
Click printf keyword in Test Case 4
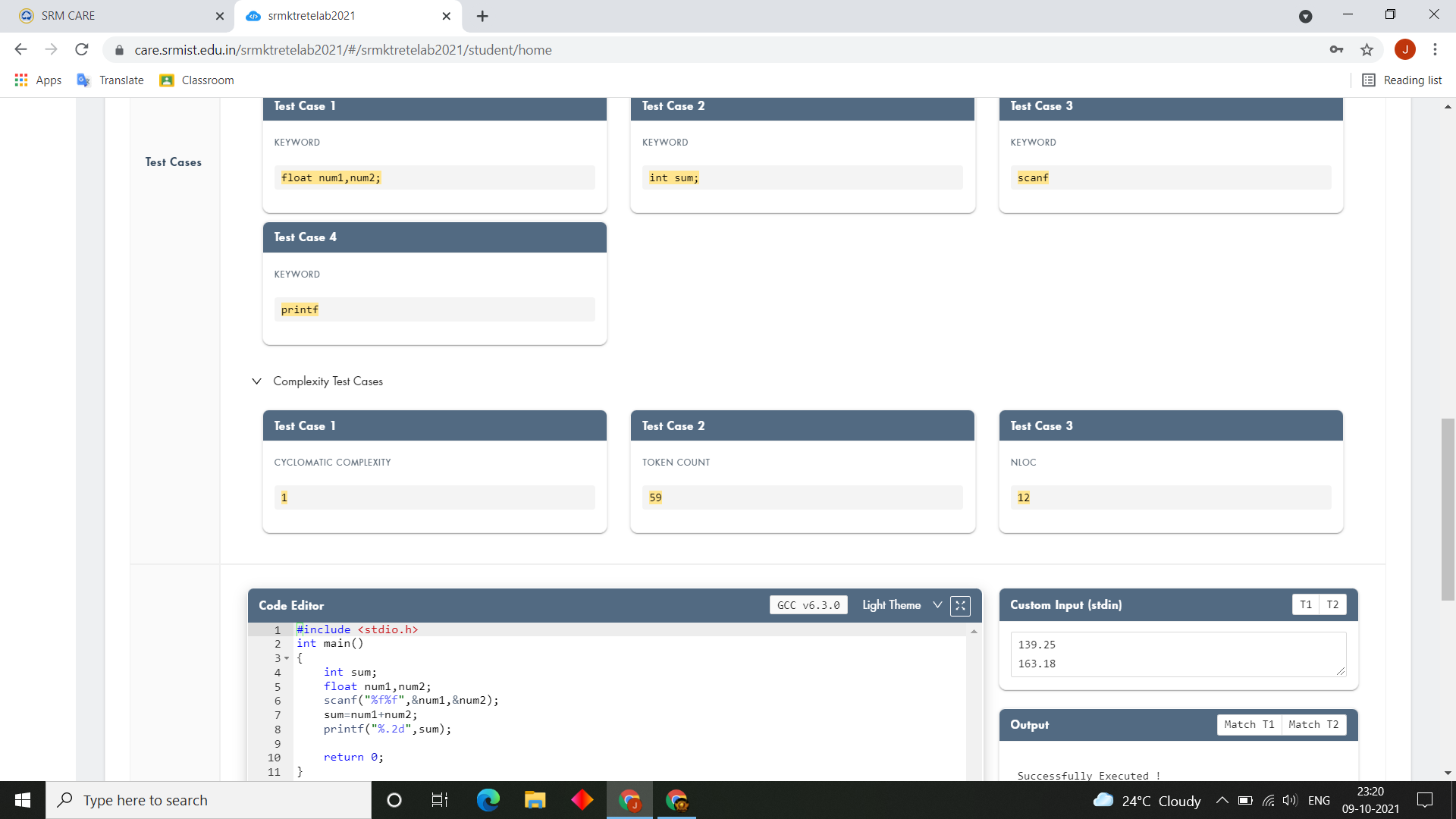(x=299, y=309)
